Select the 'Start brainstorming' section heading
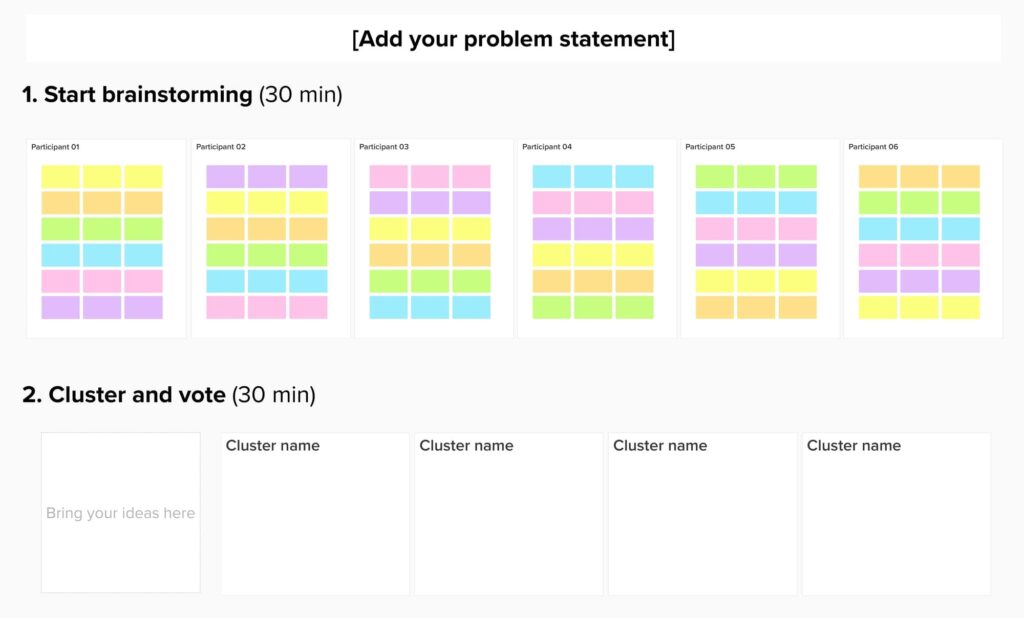The width and height of the screenshot is (1024, 618). tap(137, 95)
